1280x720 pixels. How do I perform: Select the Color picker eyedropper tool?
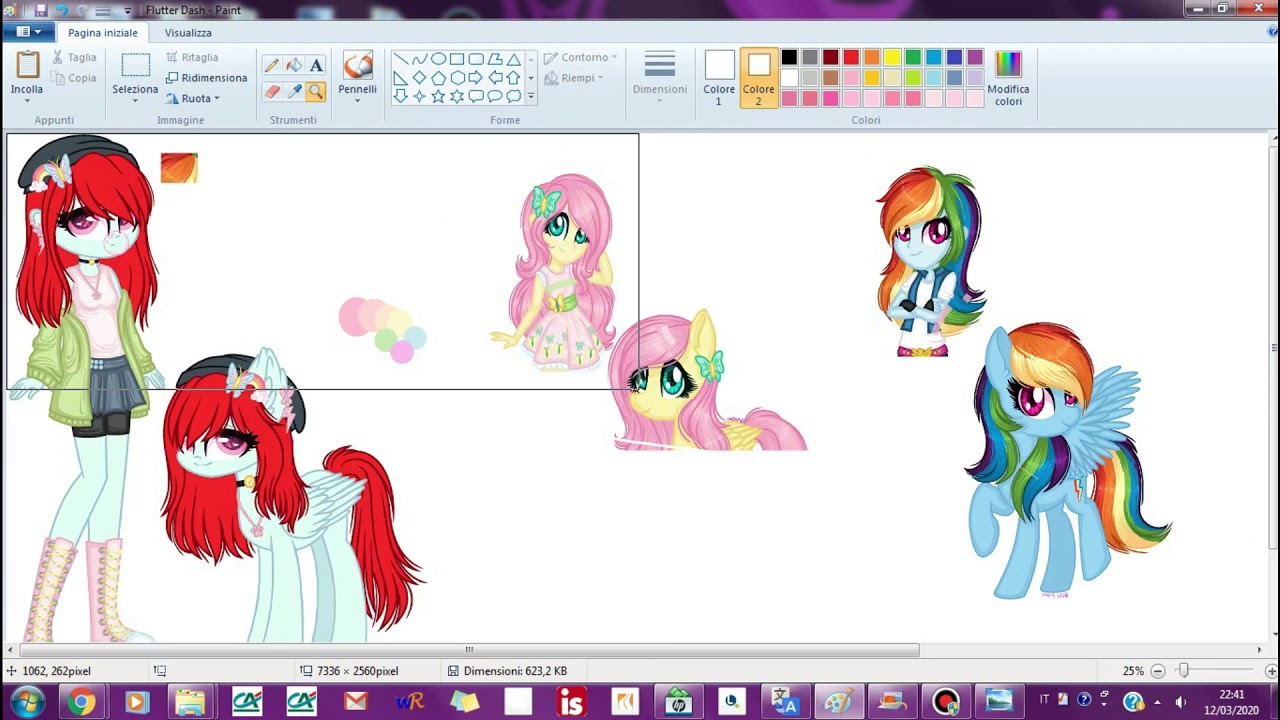coord(294,92)
